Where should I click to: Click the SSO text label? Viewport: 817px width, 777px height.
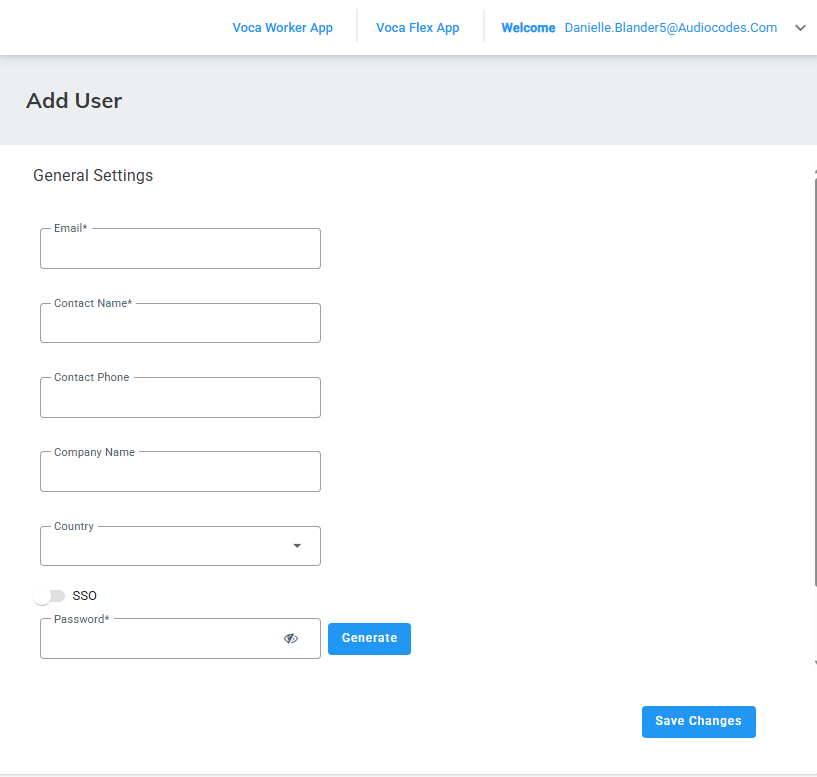tap(85, 596)
